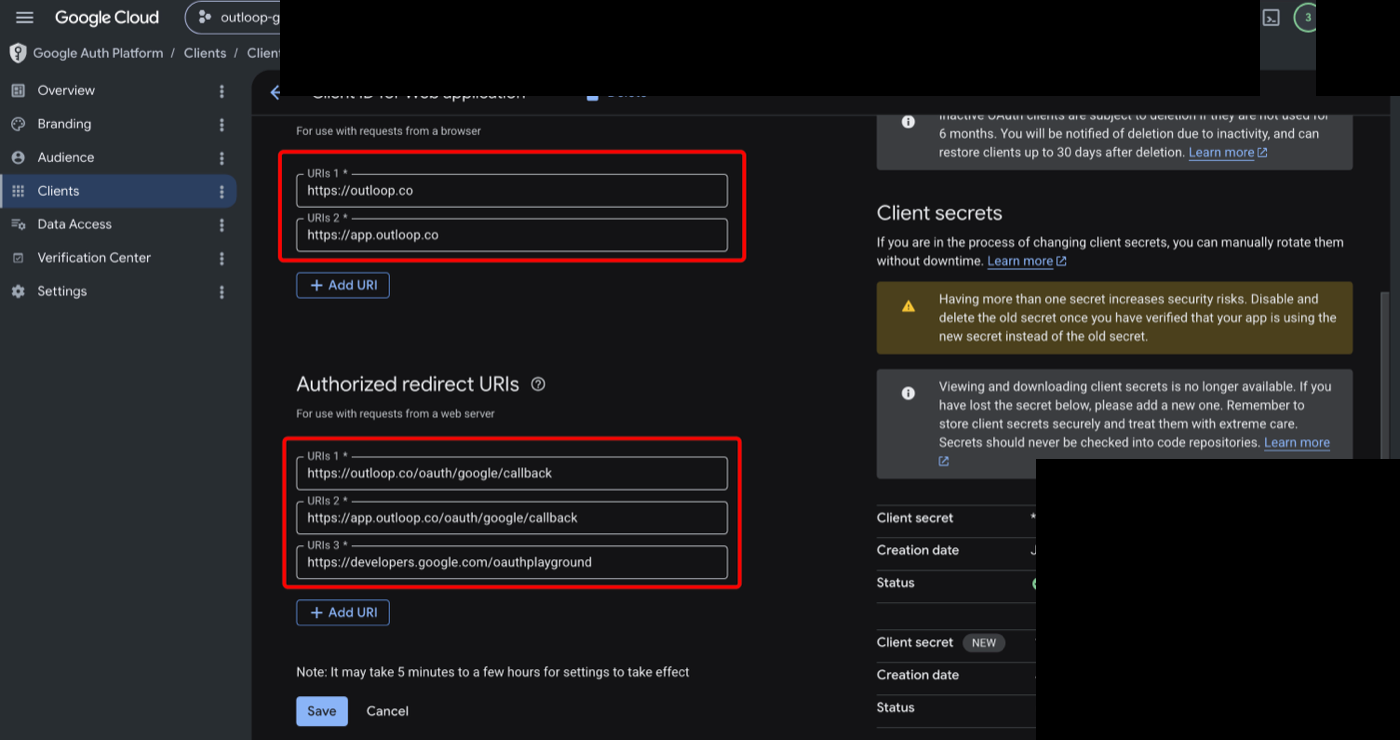The height and width of the screenshot is (740, 1400).
Task: Open Overview in the sidebar
Action: 66,90
